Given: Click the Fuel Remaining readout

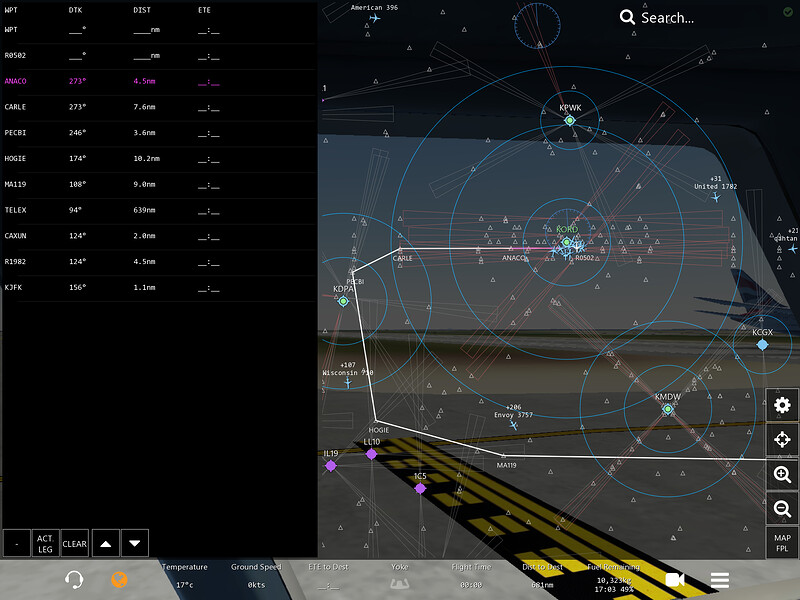Looking at the screenshot, I should click(614, 578).
